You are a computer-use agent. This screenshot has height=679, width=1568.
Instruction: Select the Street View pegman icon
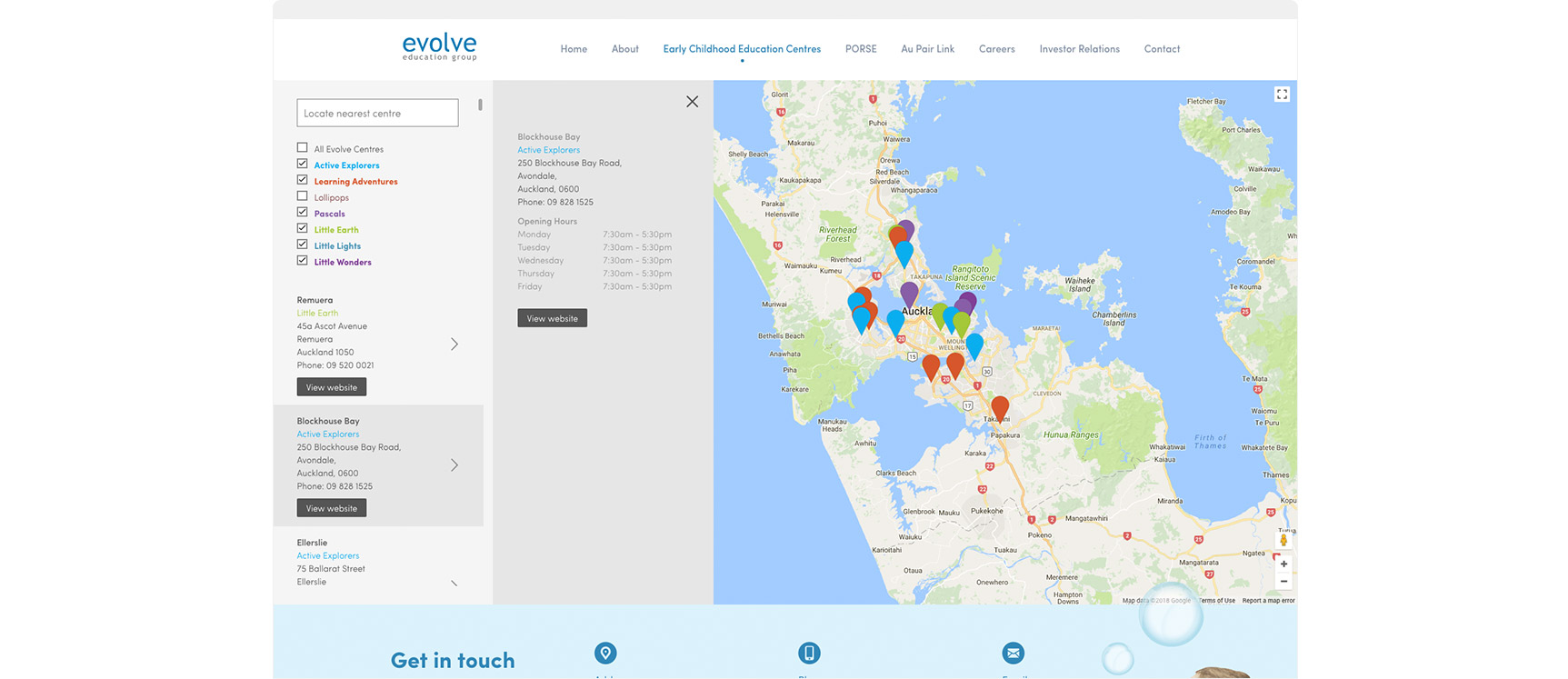point(1283,540)
